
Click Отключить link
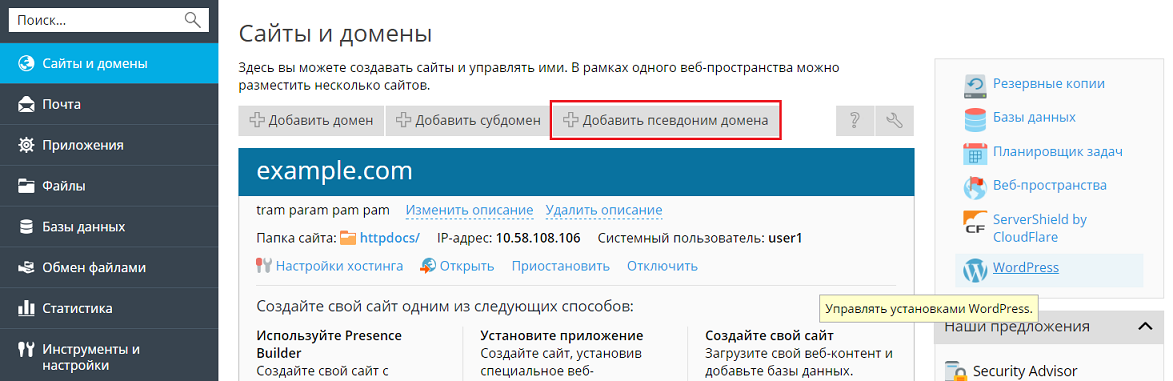pyautogui.click(x=662, y=266)
